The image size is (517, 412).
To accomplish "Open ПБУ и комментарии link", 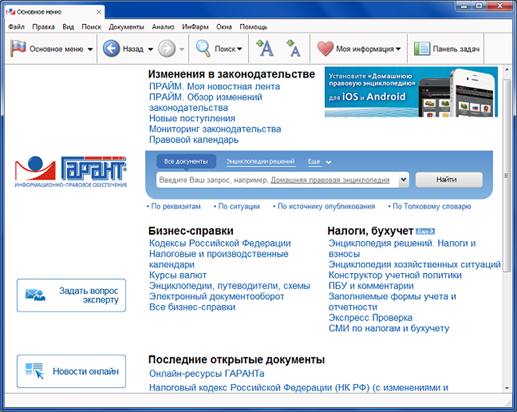I will pyautogui.click(x=371, y=286).
